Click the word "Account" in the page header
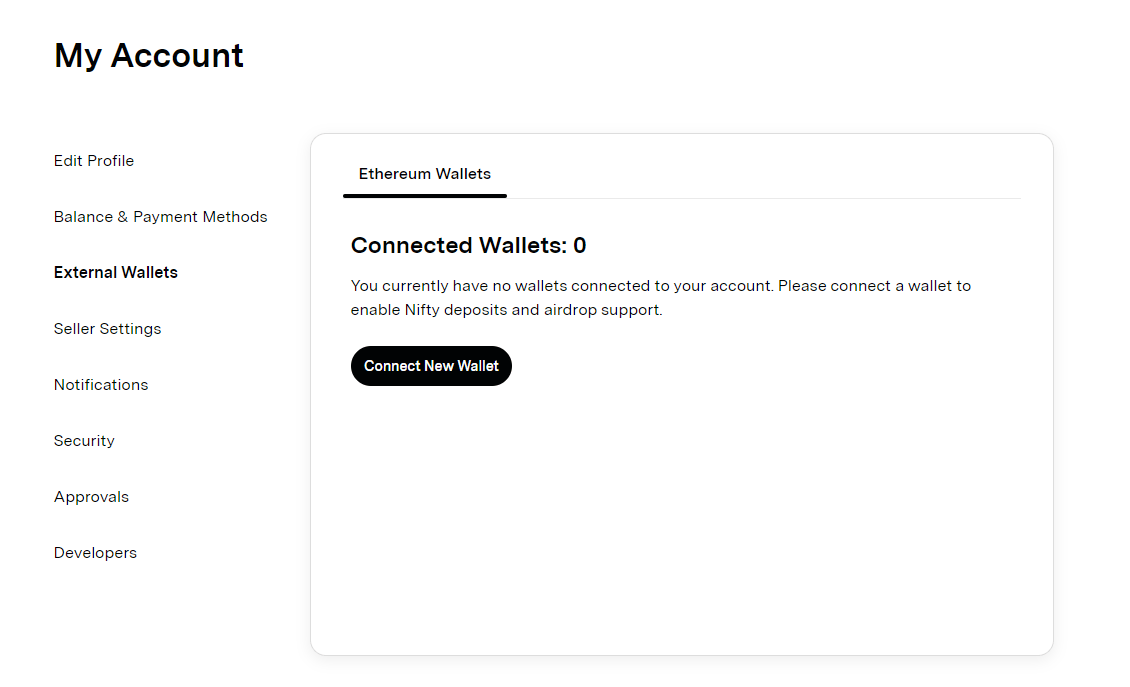 (177, 56)
